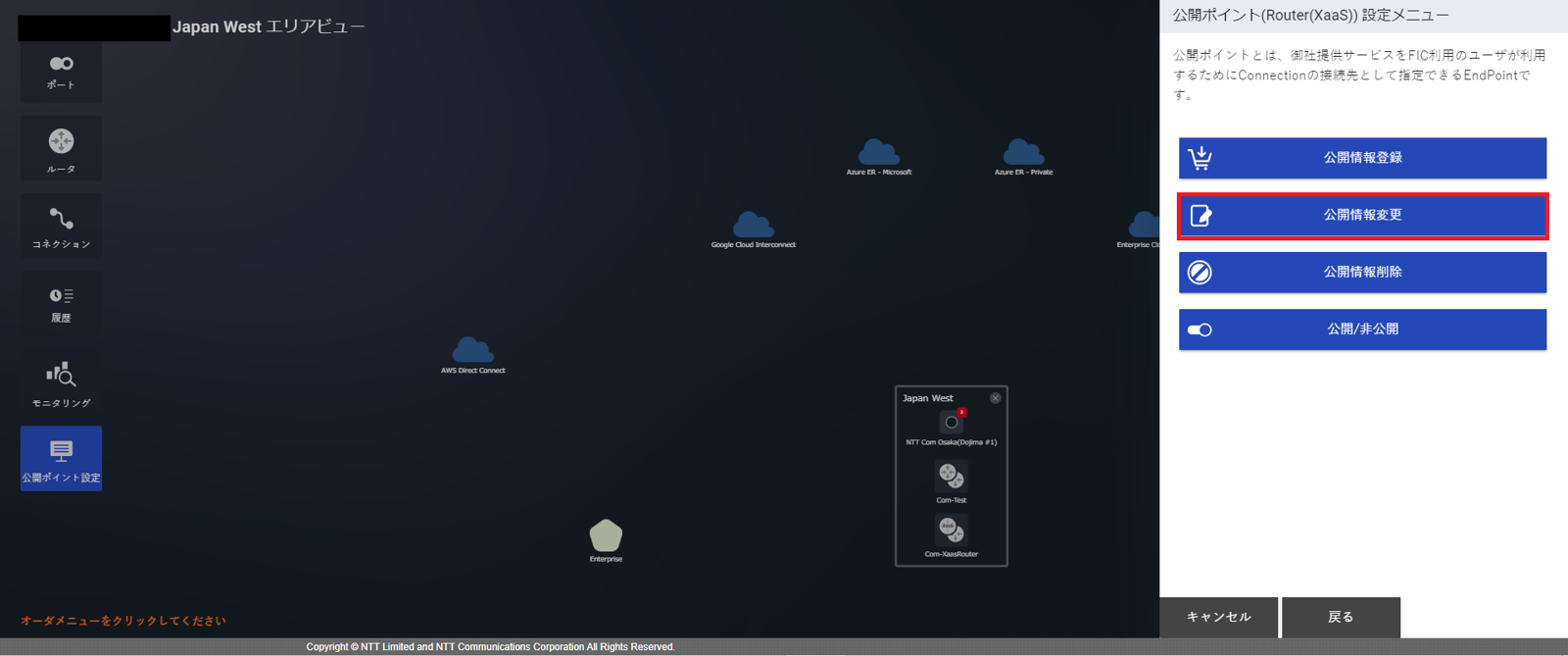Click the Japan West popup header text

[x=927, y=398]
